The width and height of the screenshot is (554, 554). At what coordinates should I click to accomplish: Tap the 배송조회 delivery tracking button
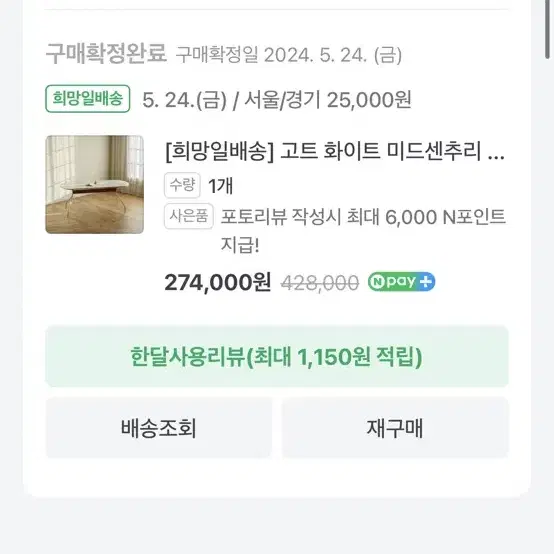tap(159, 428)
